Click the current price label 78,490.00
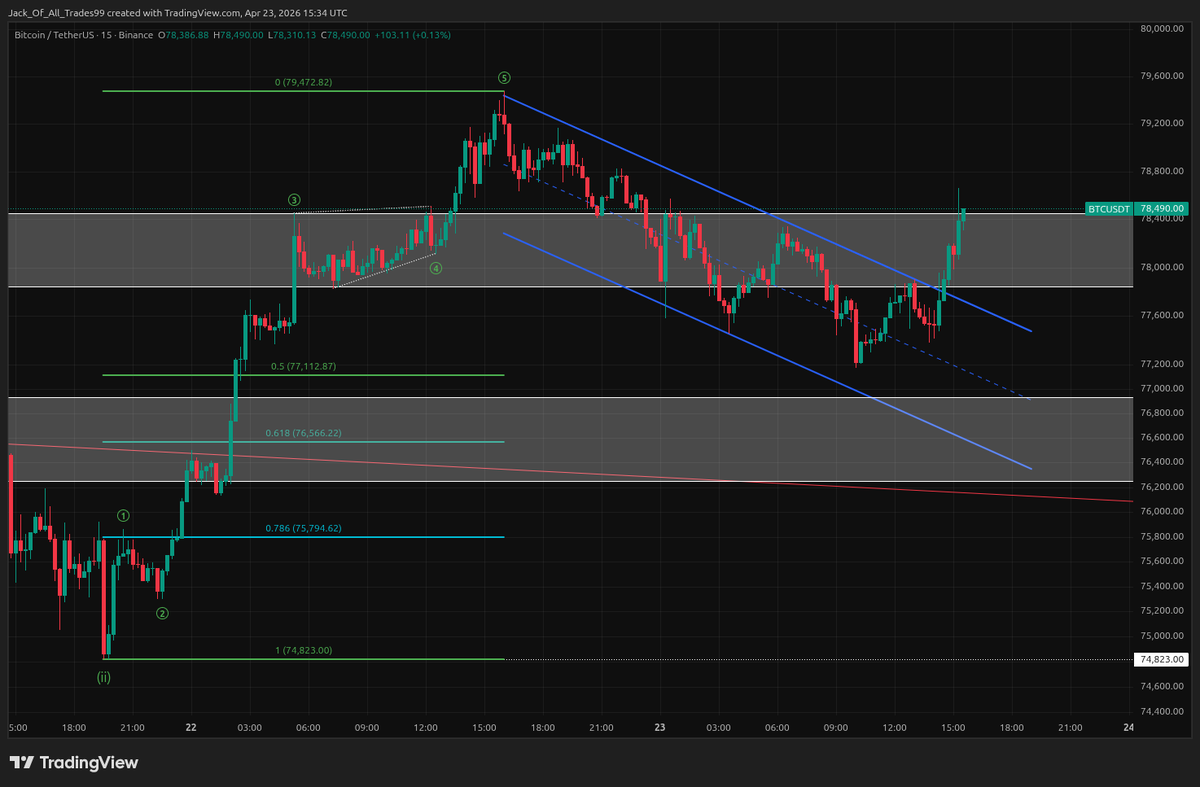1200x787 pixels. pos(1162,209)
